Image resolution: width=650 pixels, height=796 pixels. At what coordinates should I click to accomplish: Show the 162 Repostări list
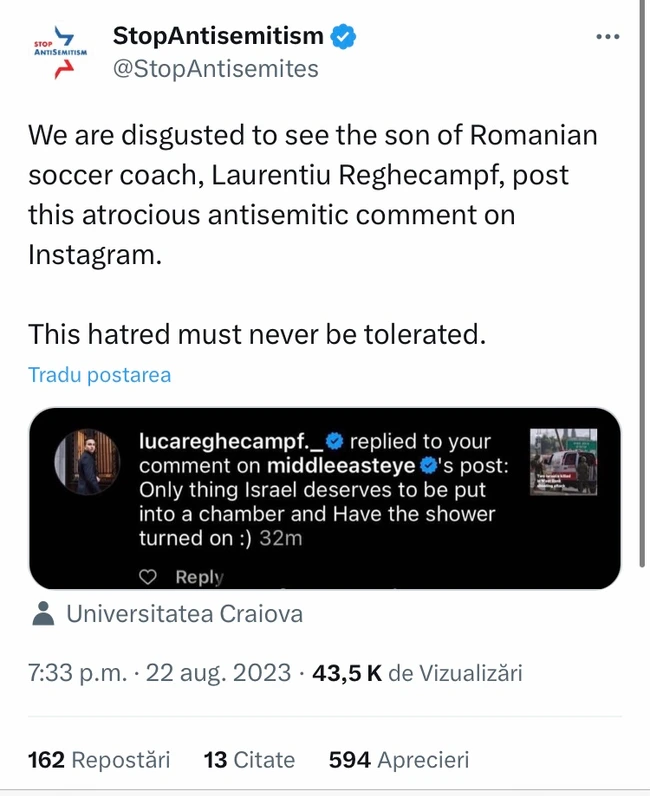[x=99, y=760]
